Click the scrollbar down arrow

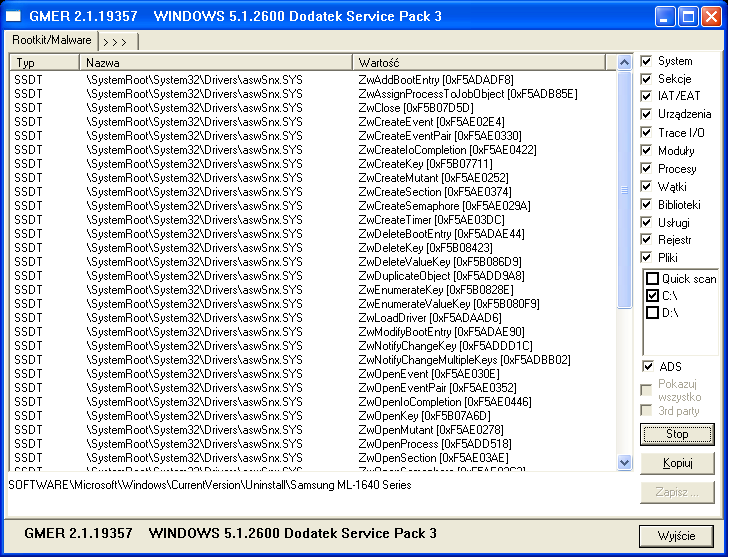click(x=624, y=463)
